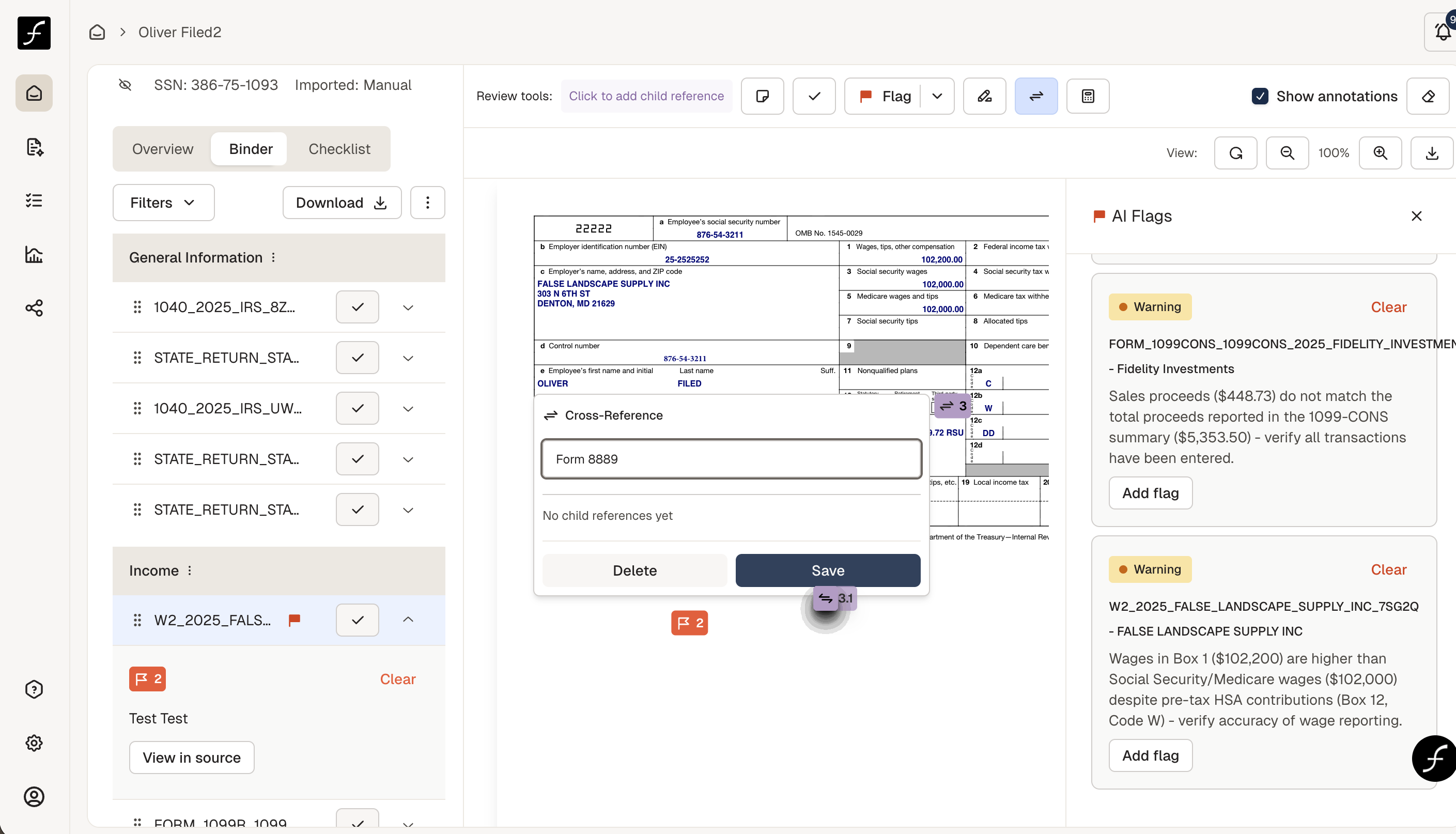
Task: Click the Oliver Filed2 breadcrumb
Action: (x=179, y=32)
